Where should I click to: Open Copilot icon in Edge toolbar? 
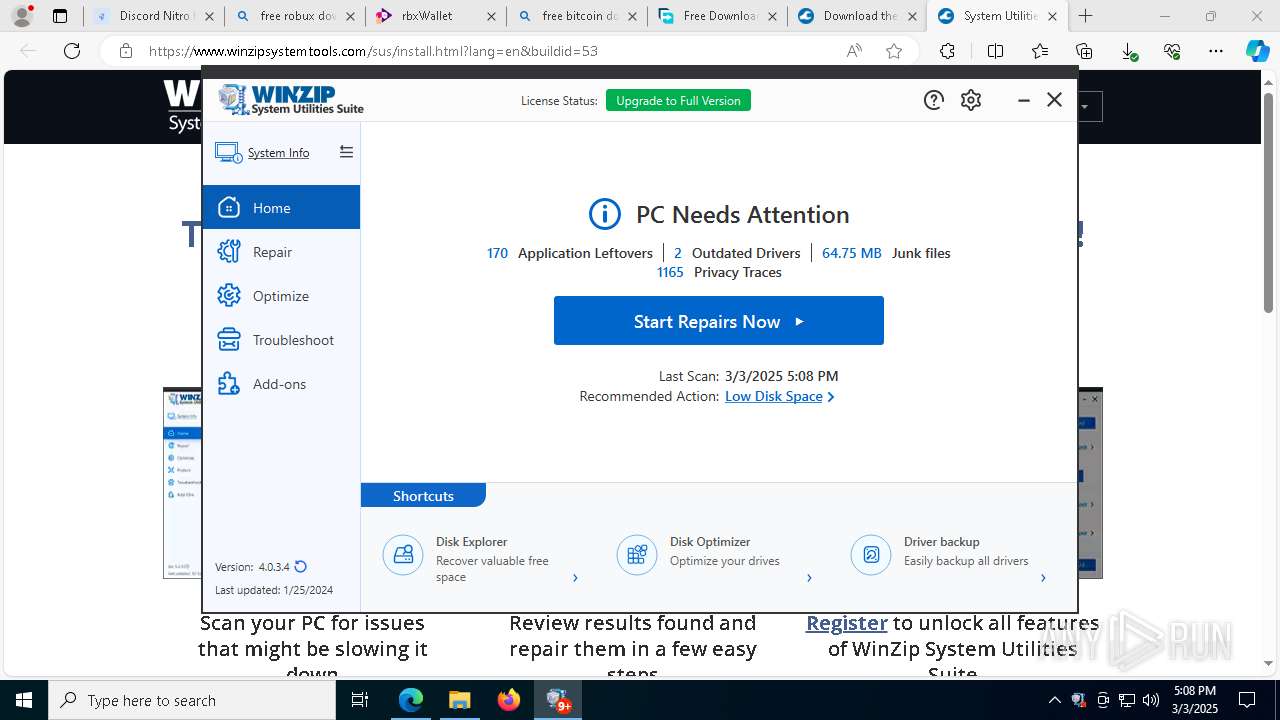click(1257, 51)
